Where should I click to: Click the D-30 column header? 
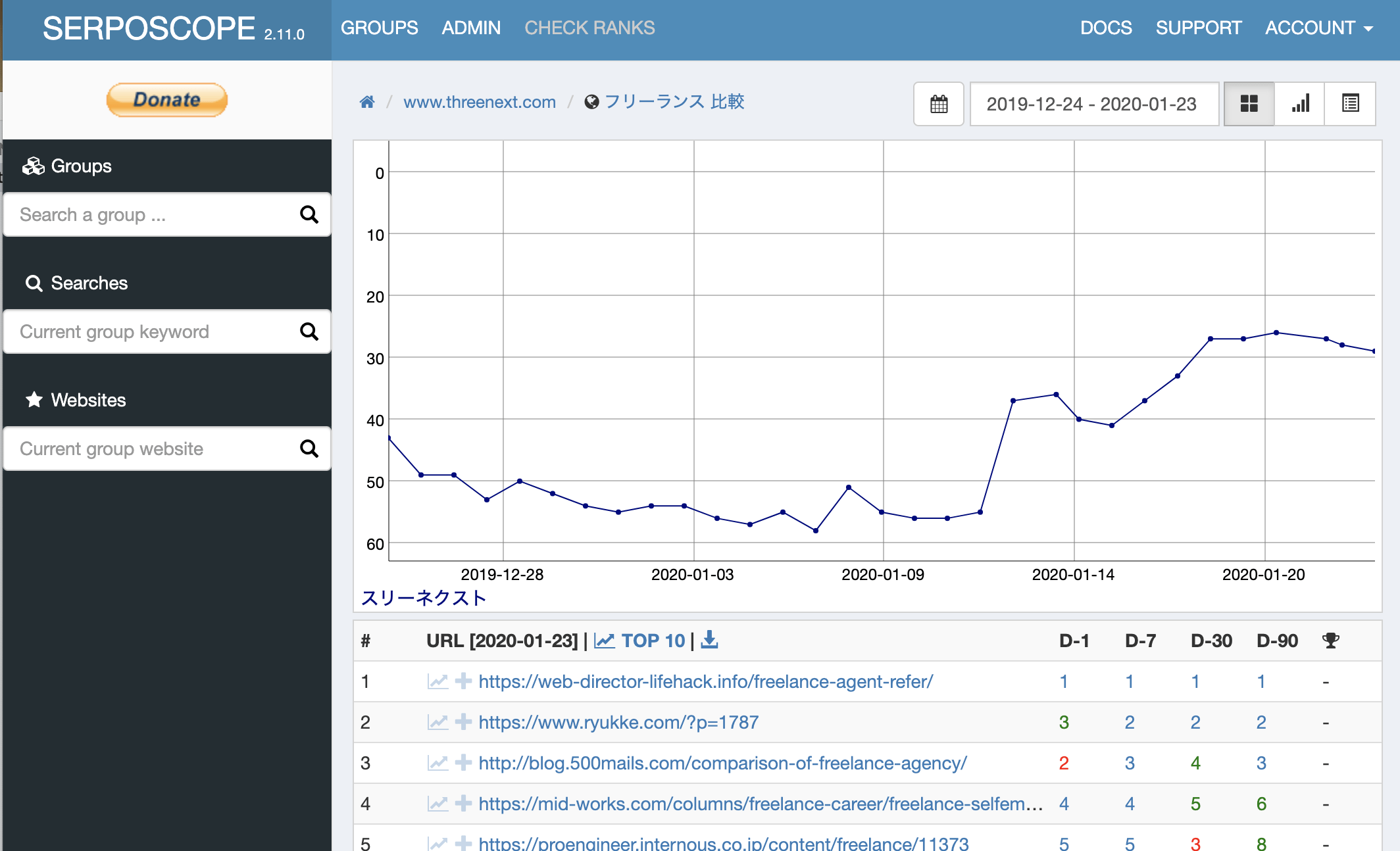click(1211, 641)
